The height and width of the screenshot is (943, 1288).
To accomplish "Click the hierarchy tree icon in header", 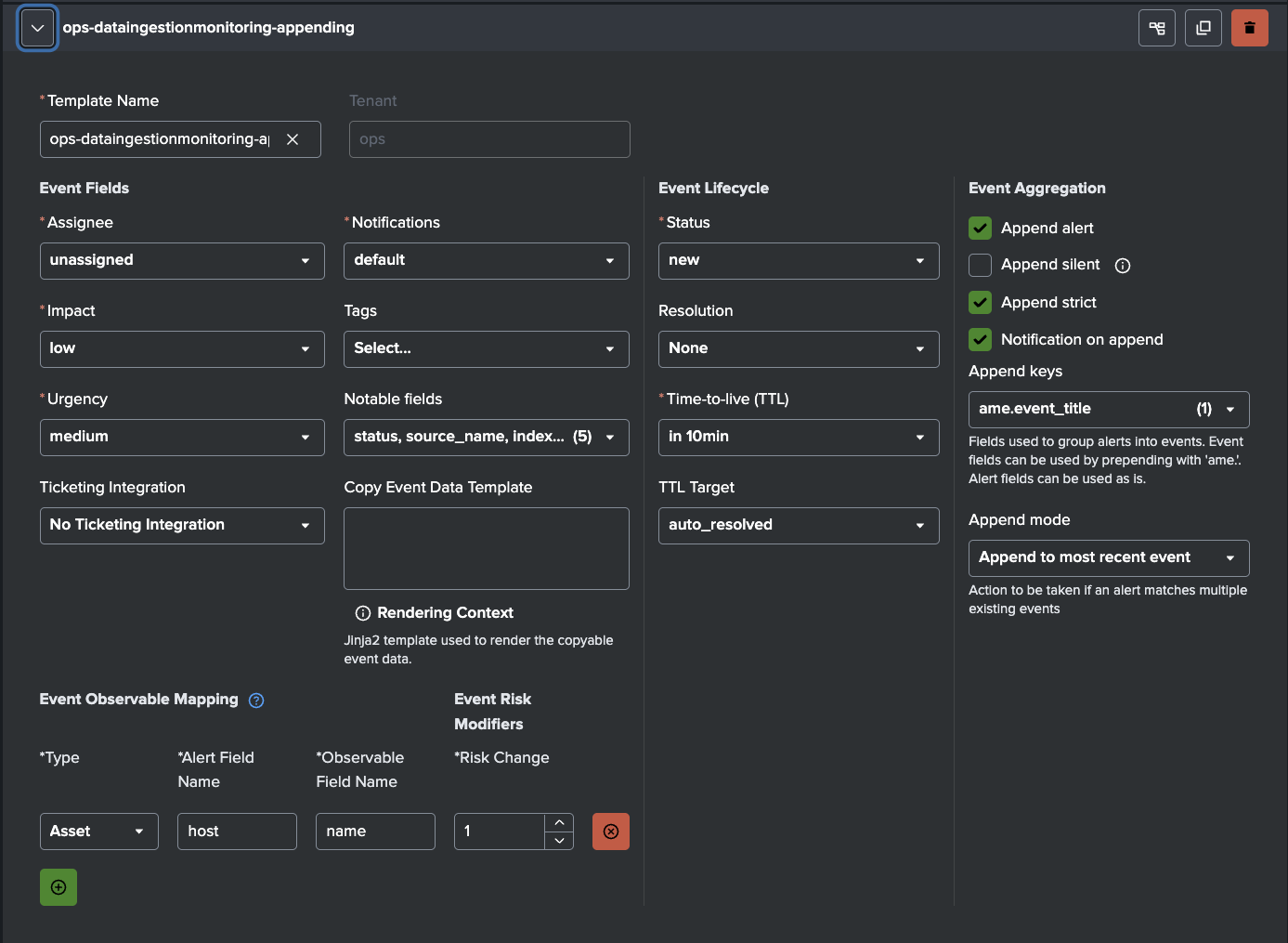I will (1156, 28).
